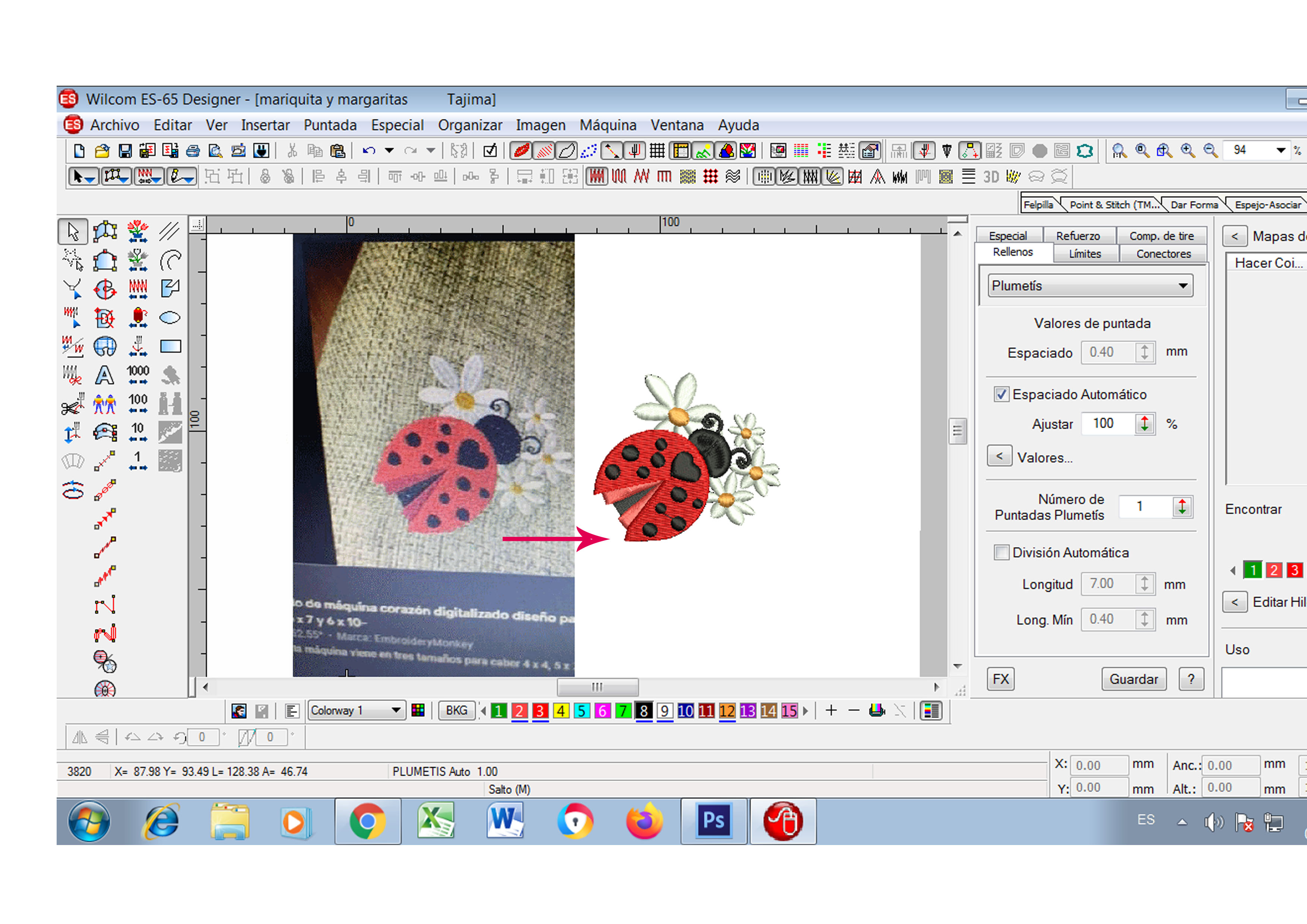Toggle the satin stitch type button
Image resolution: width=1307 pixels, height=924 pixels.
[597, 177]
